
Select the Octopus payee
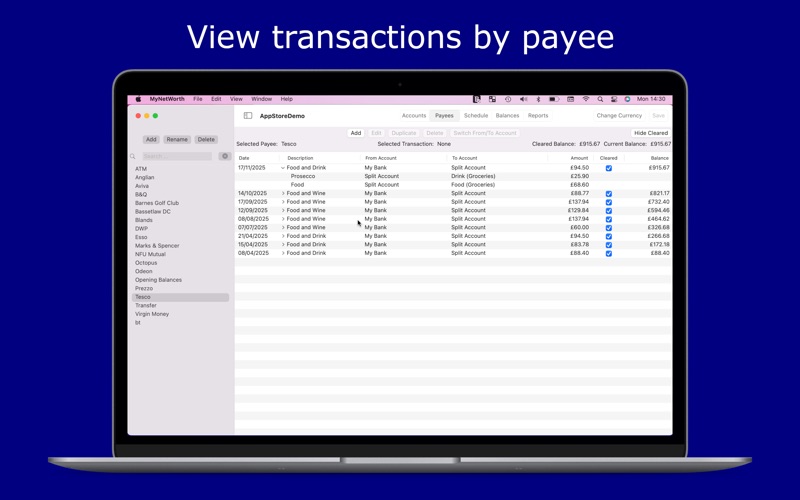click(x=146, y=263)
